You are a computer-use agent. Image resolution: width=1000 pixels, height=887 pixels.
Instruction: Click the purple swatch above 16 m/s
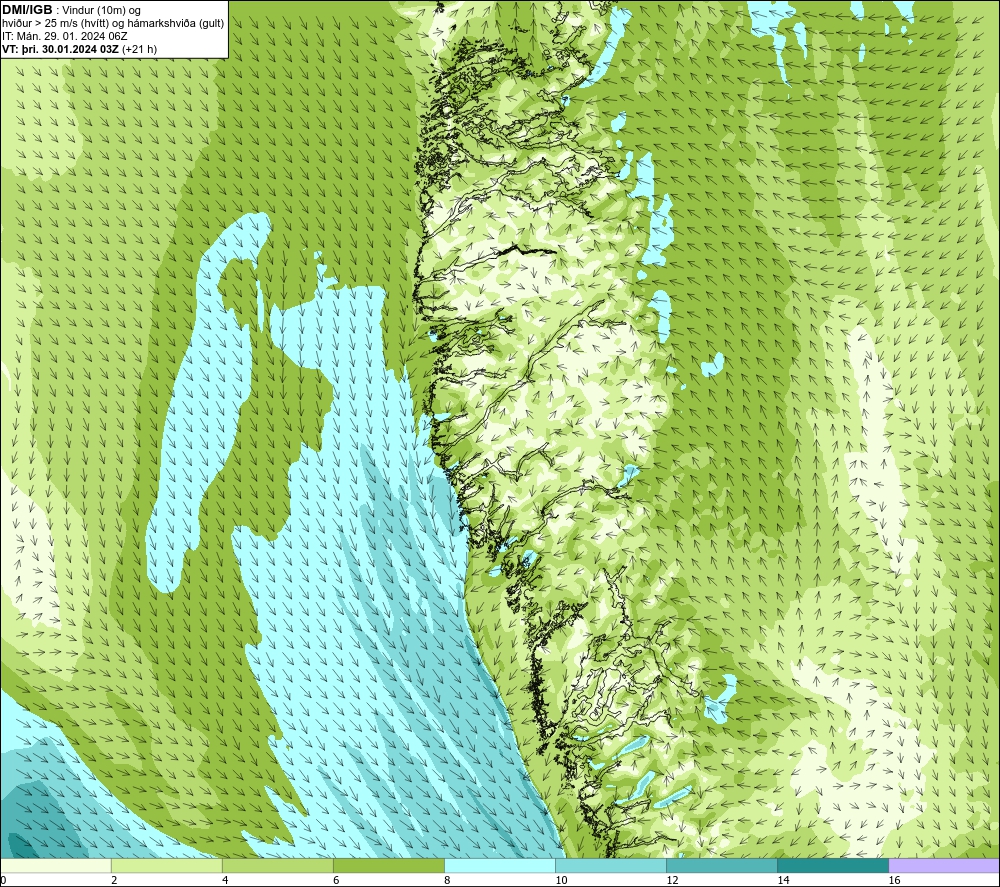pyautogui.click(x=944, y=866)
